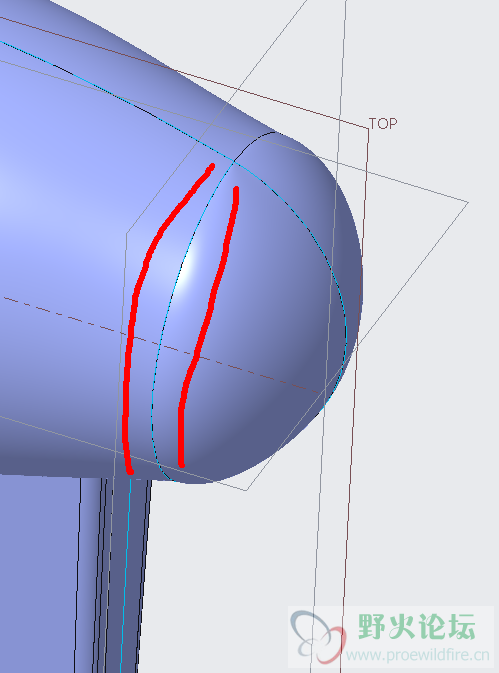Click the 野火论坛 watermark text
Viewport: 499px width, 673px height.
point(417,627)
